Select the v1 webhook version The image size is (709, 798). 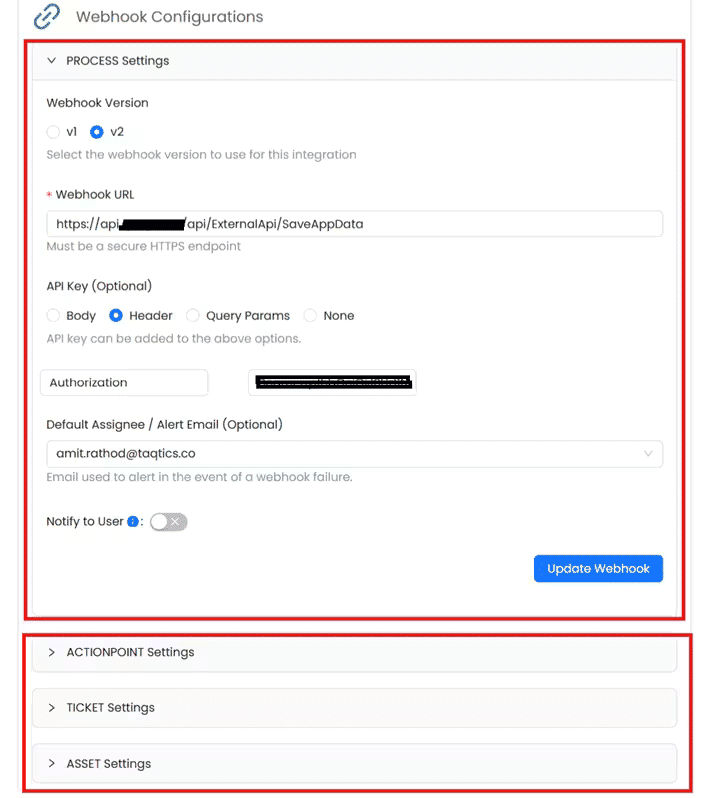[x=53, y=132]
